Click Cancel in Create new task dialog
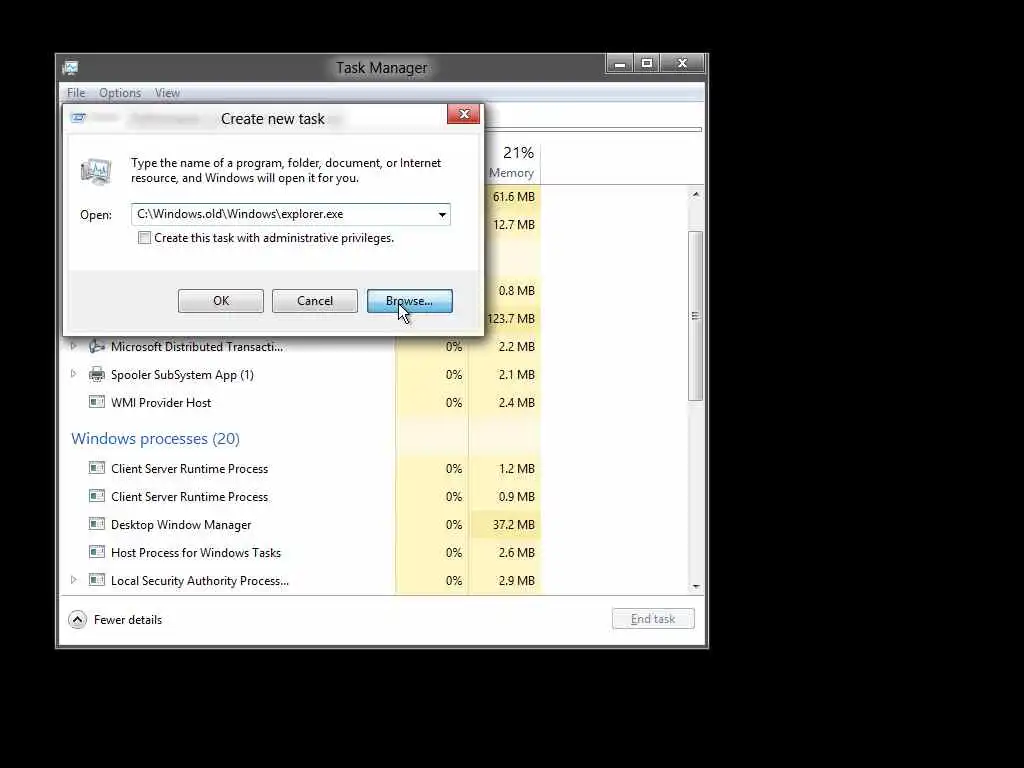Viewport: 1024px width, 768px height. coord(315,301)
